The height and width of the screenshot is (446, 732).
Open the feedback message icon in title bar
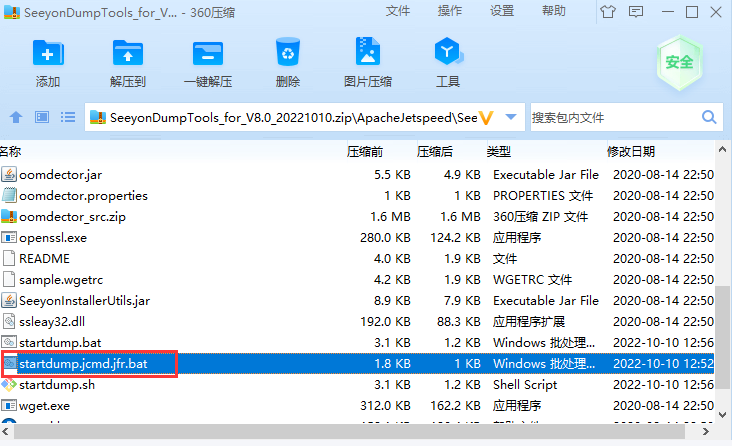[x=636, y=12]
